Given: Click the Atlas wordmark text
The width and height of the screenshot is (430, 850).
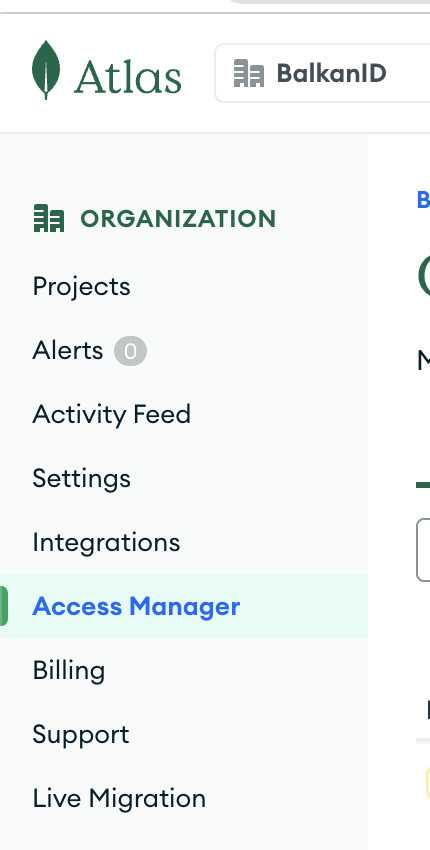Looking at the screenshot, I should [x=128, y=78].
